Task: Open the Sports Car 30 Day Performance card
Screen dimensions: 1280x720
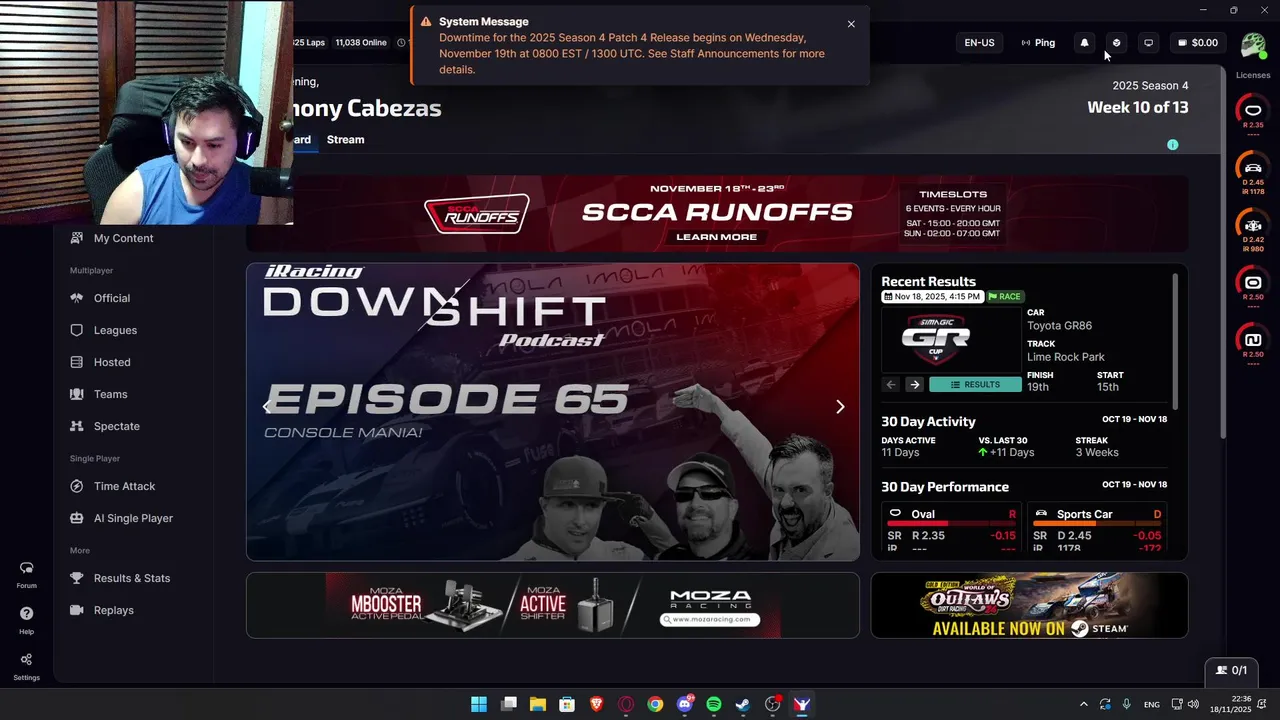Action: 1097,528
